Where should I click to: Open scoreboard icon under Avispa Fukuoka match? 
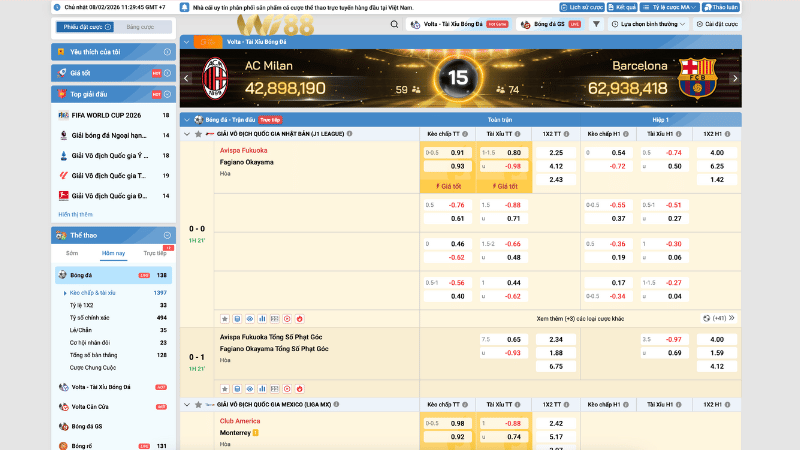pos(274,318)
